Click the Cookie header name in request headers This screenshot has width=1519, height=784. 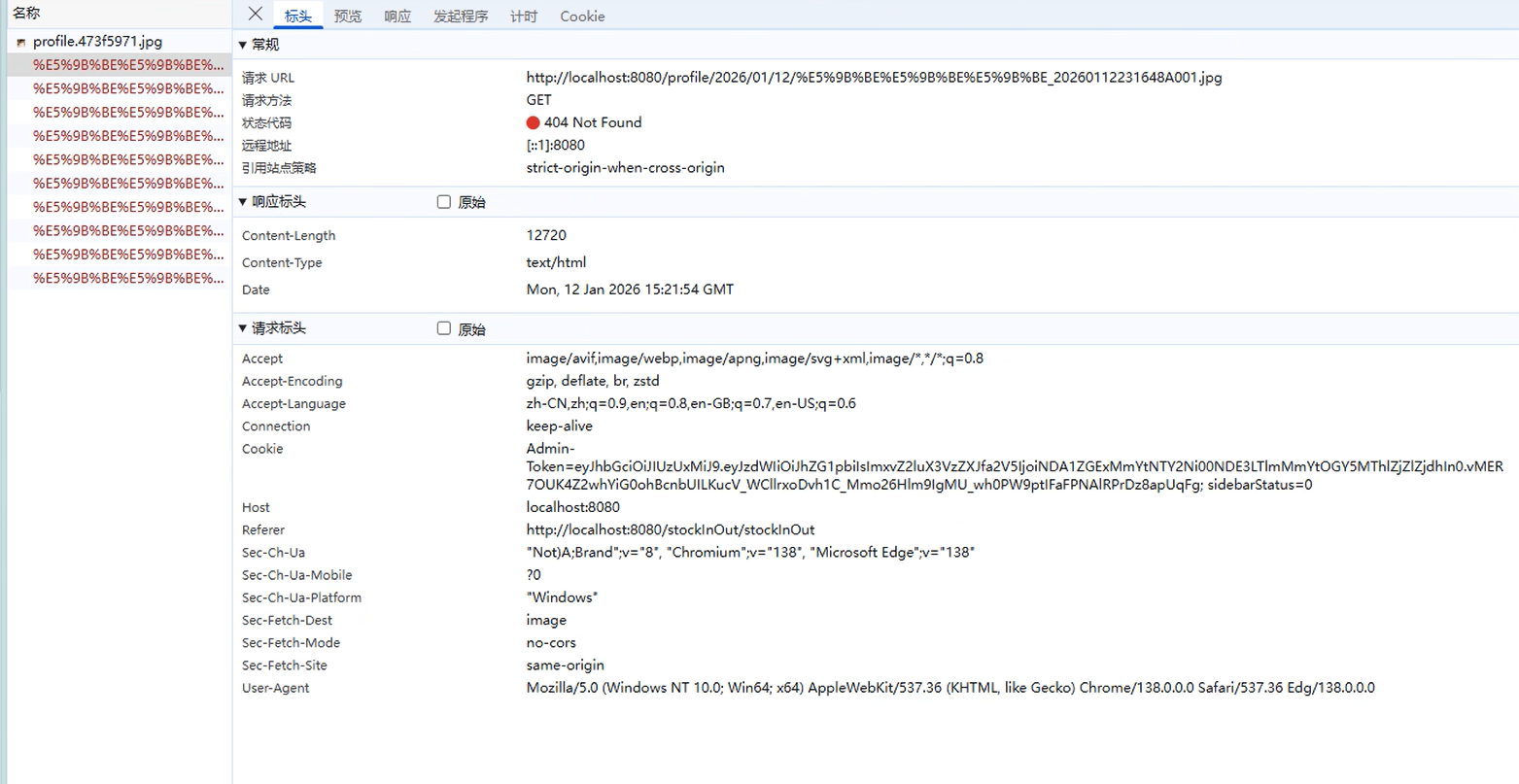tap(262, 449)
